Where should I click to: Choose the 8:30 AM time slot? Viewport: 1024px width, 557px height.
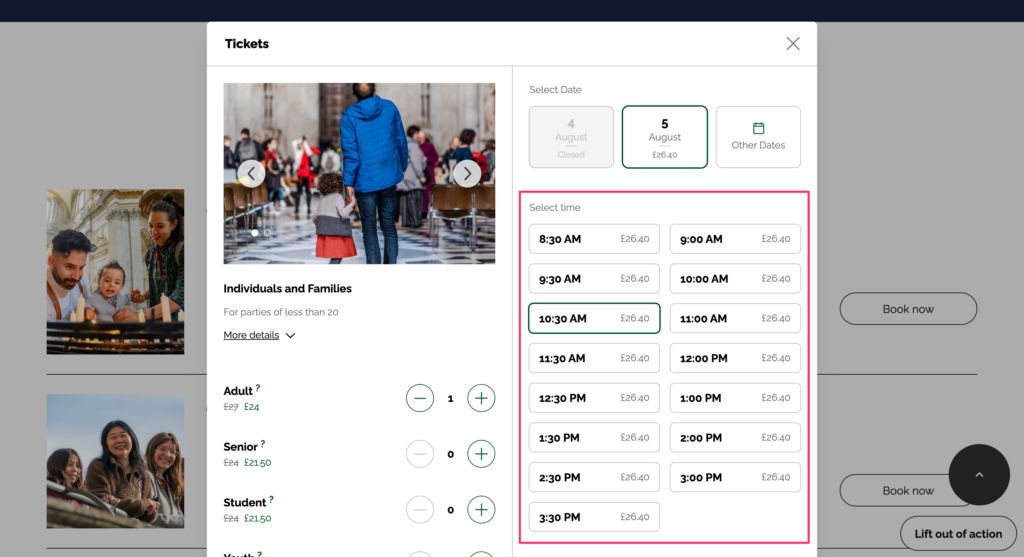[x=594, y=239]
